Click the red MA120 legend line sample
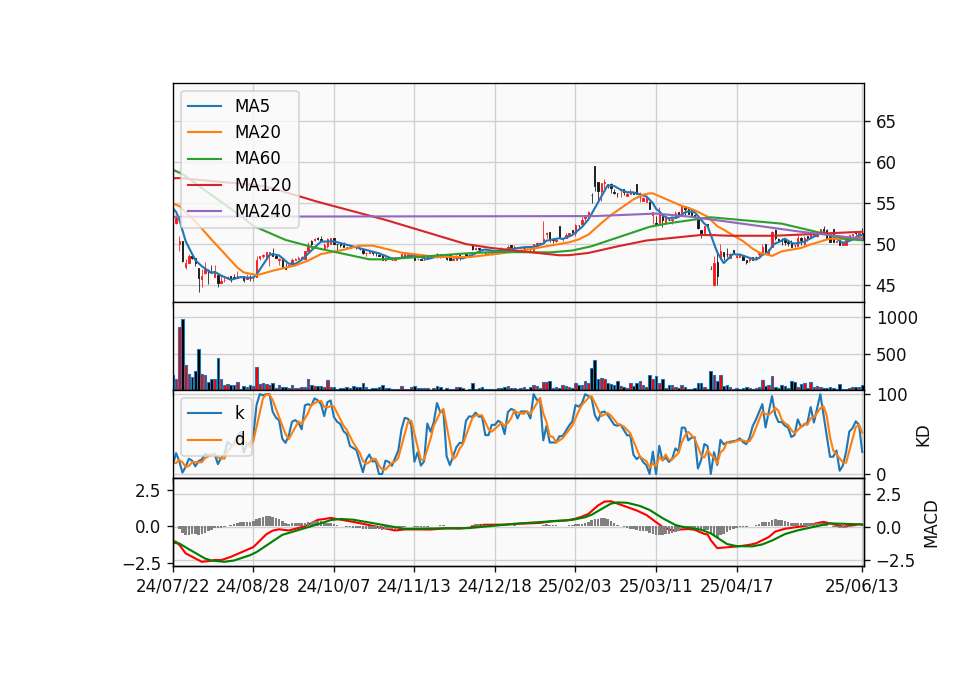960x690 pixels. pos(204,184)
